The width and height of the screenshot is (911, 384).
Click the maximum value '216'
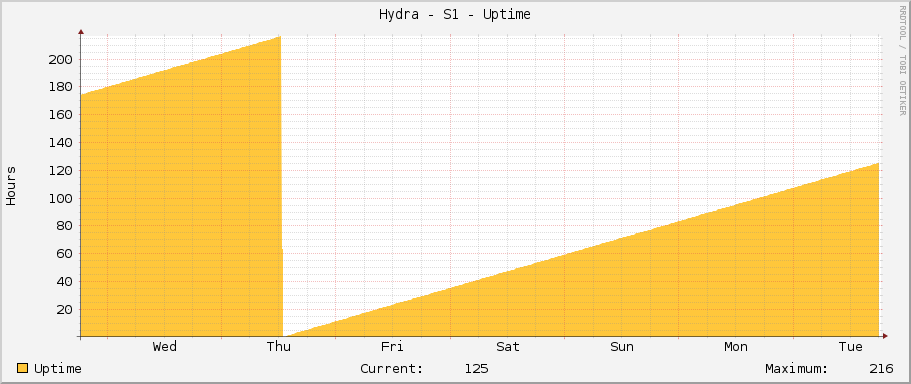881,369
